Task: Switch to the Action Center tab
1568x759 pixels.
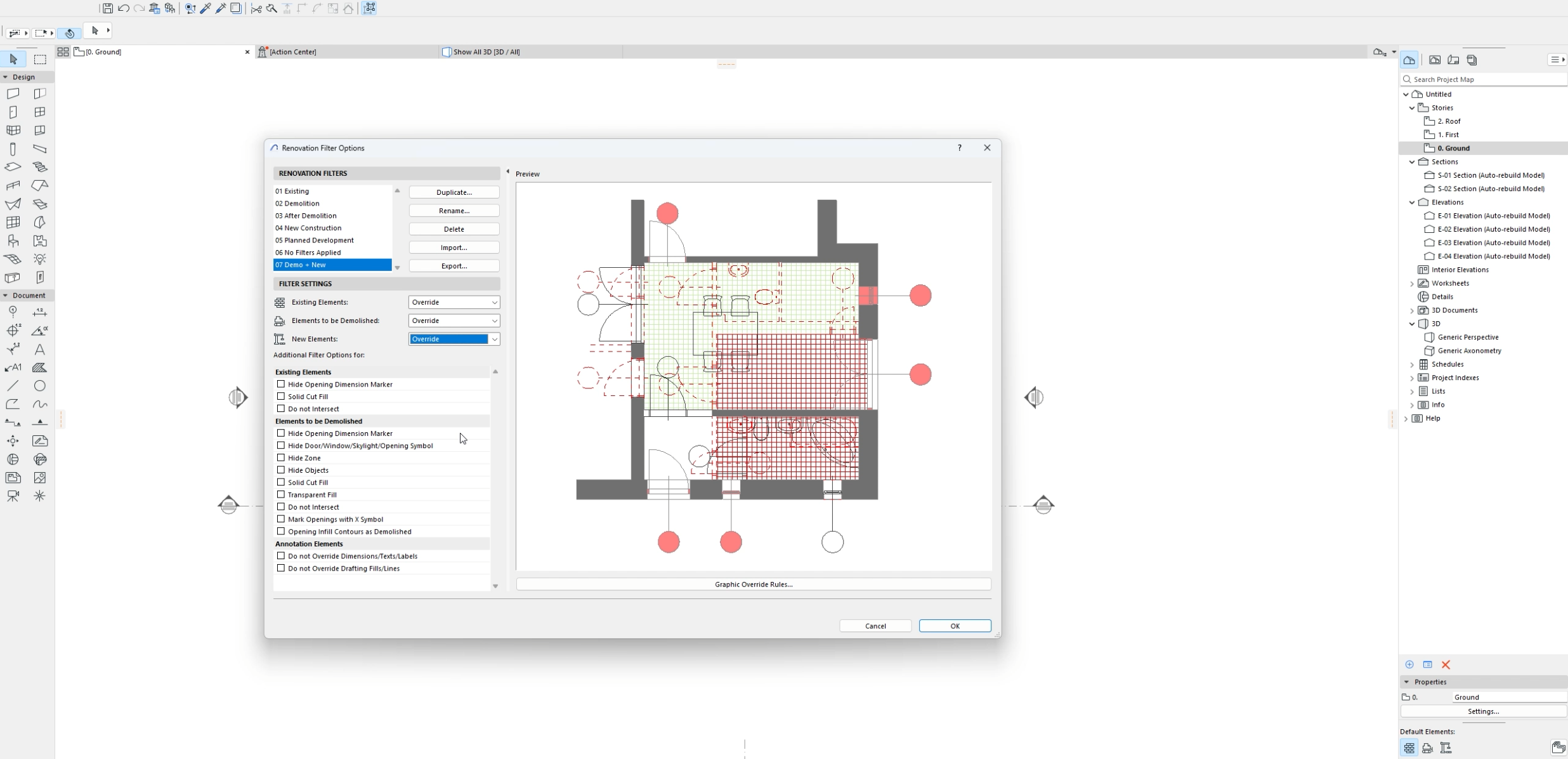Action: tap(346, 52)
